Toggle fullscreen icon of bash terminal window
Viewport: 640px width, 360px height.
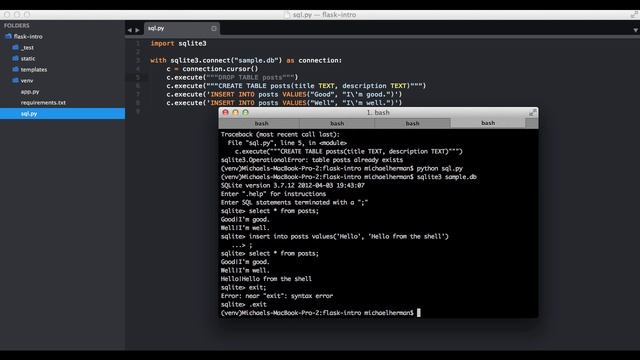click(532, 112)
